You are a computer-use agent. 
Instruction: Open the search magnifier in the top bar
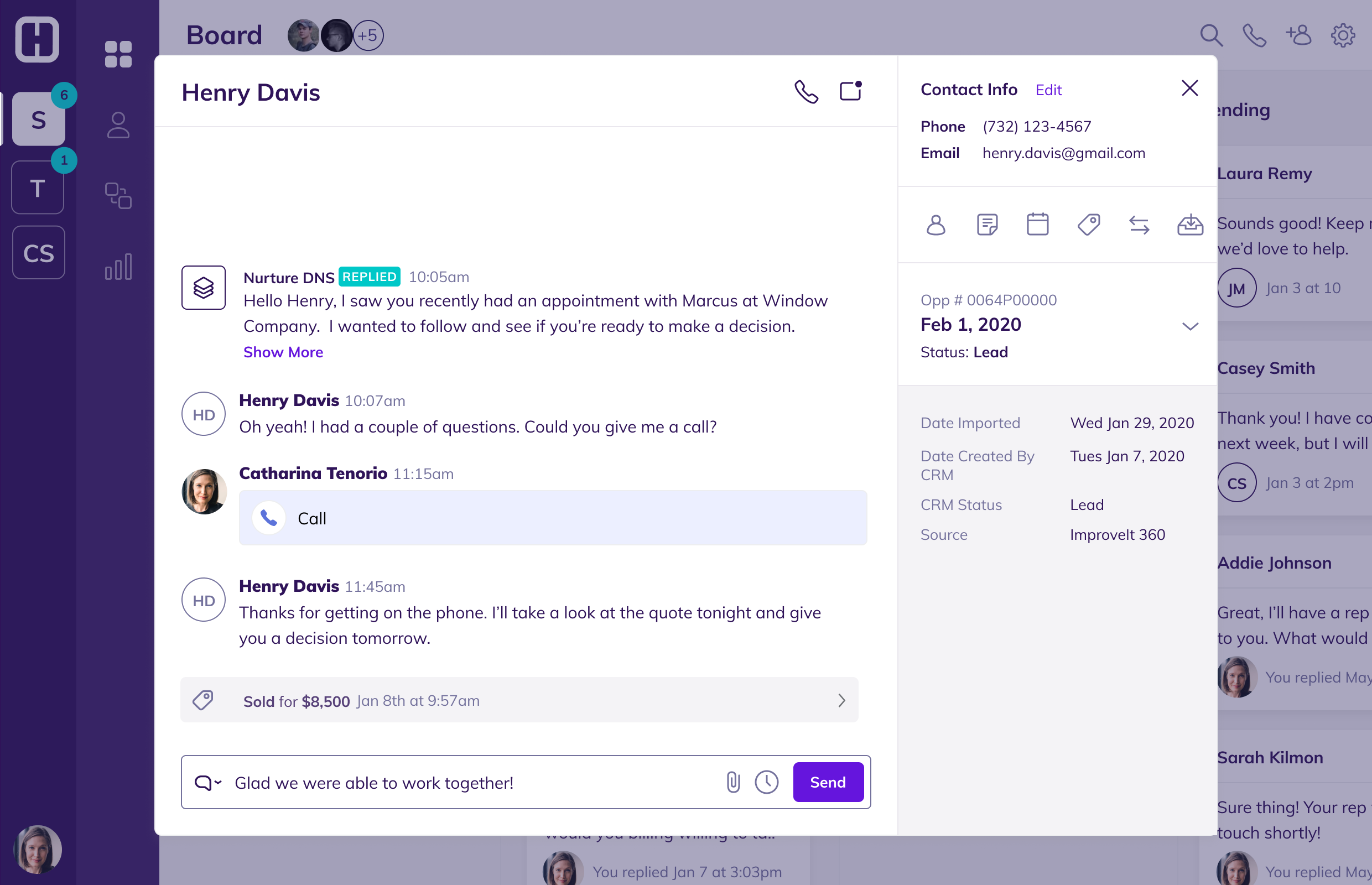[x=1210, y=35]
